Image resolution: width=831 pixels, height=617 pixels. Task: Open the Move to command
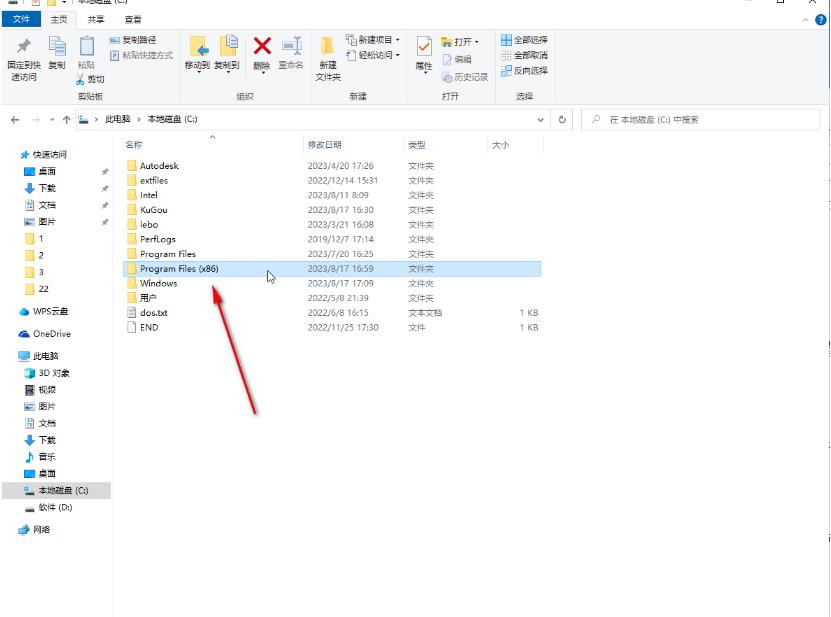click(197, 53)
